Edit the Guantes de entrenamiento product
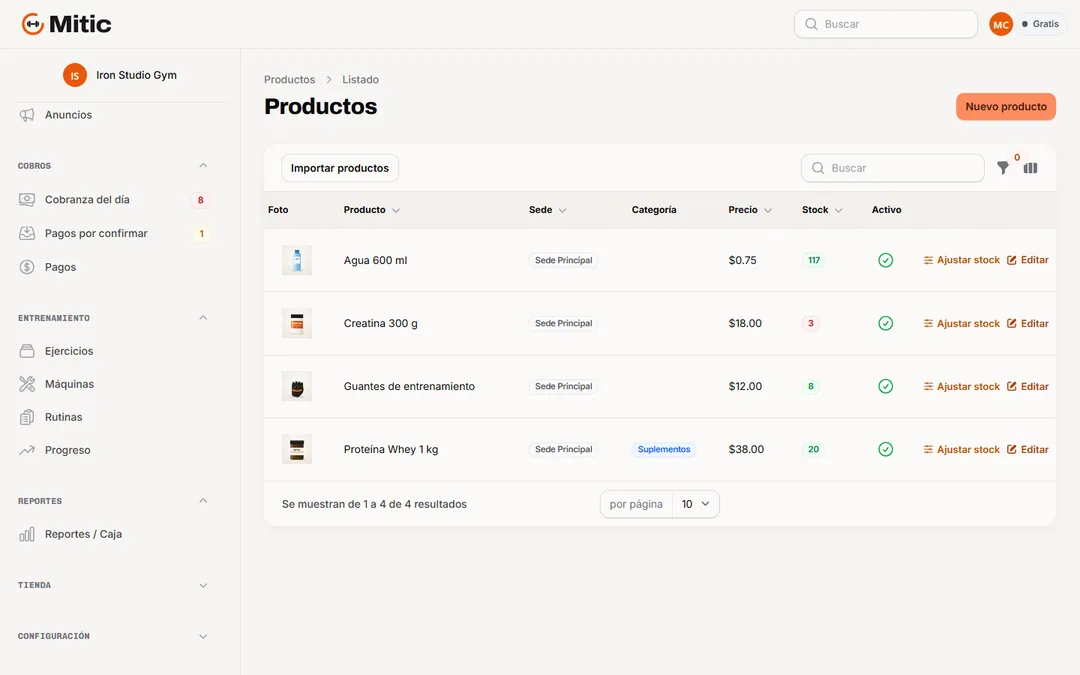This screenshot has width=1080, height=675. [x=1028, y=386]
